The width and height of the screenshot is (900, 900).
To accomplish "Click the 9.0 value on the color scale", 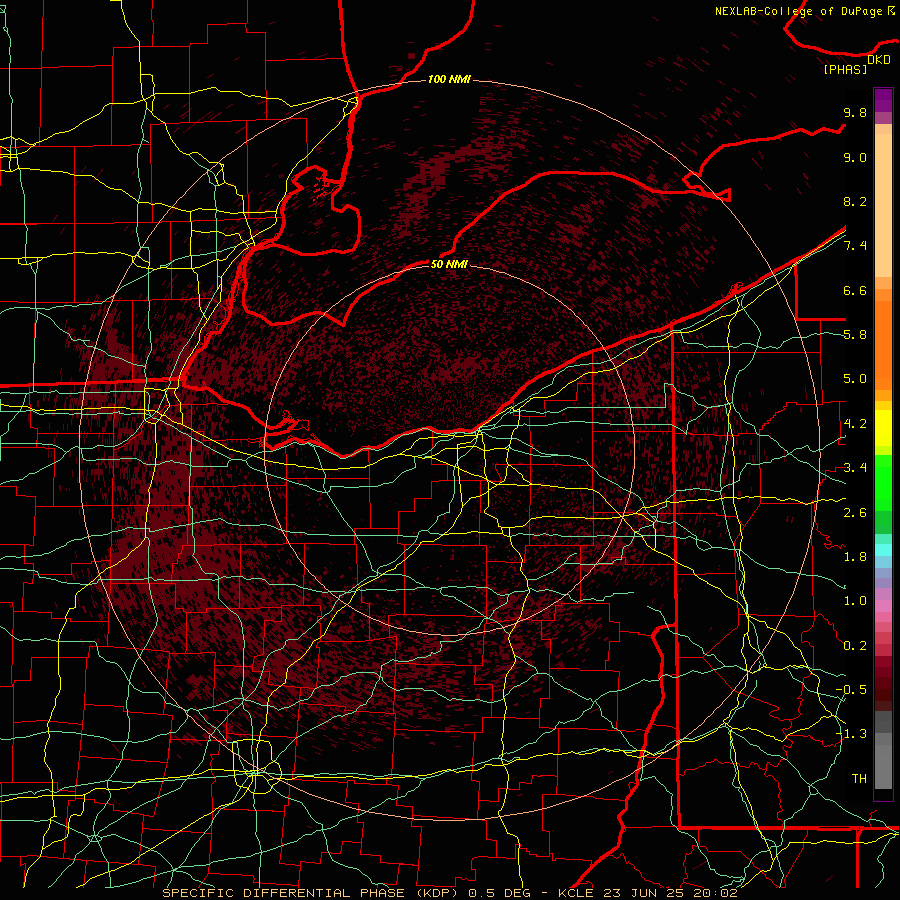I will point(855,157).
